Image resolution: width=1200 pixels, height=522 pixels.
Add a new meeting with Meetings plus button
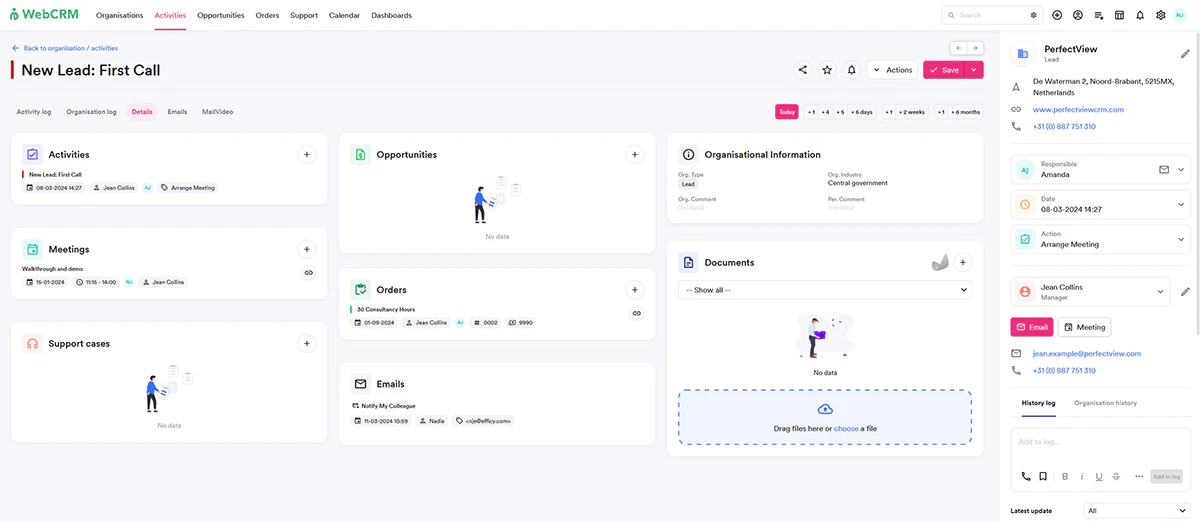307,249
